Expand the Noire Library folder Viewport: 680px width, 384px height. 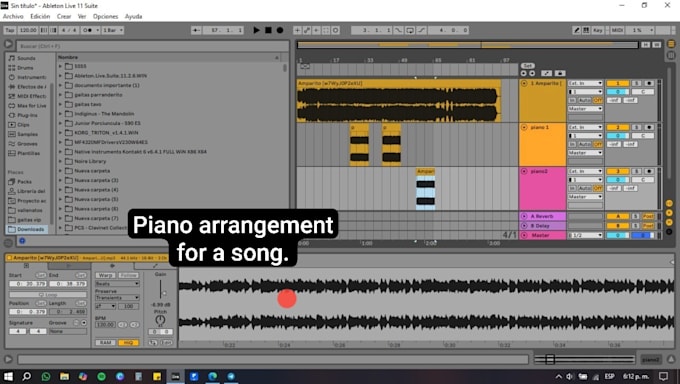[60, 161]
